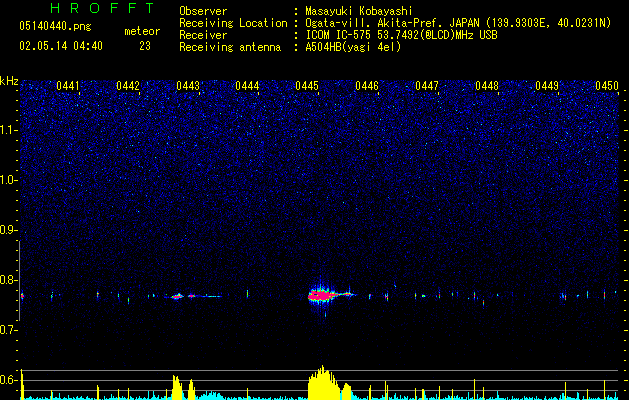Click the 1.1 frequency axis label

pyautogui.click(x=9, y=130)
